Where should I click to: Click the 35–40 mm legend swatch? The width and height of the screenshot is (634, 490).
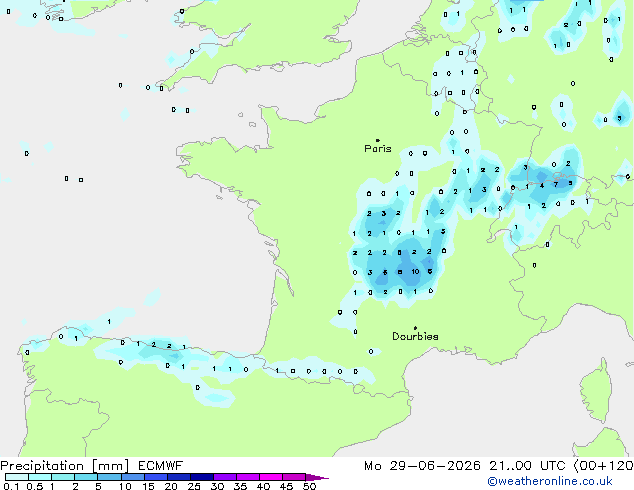(248, 477)
